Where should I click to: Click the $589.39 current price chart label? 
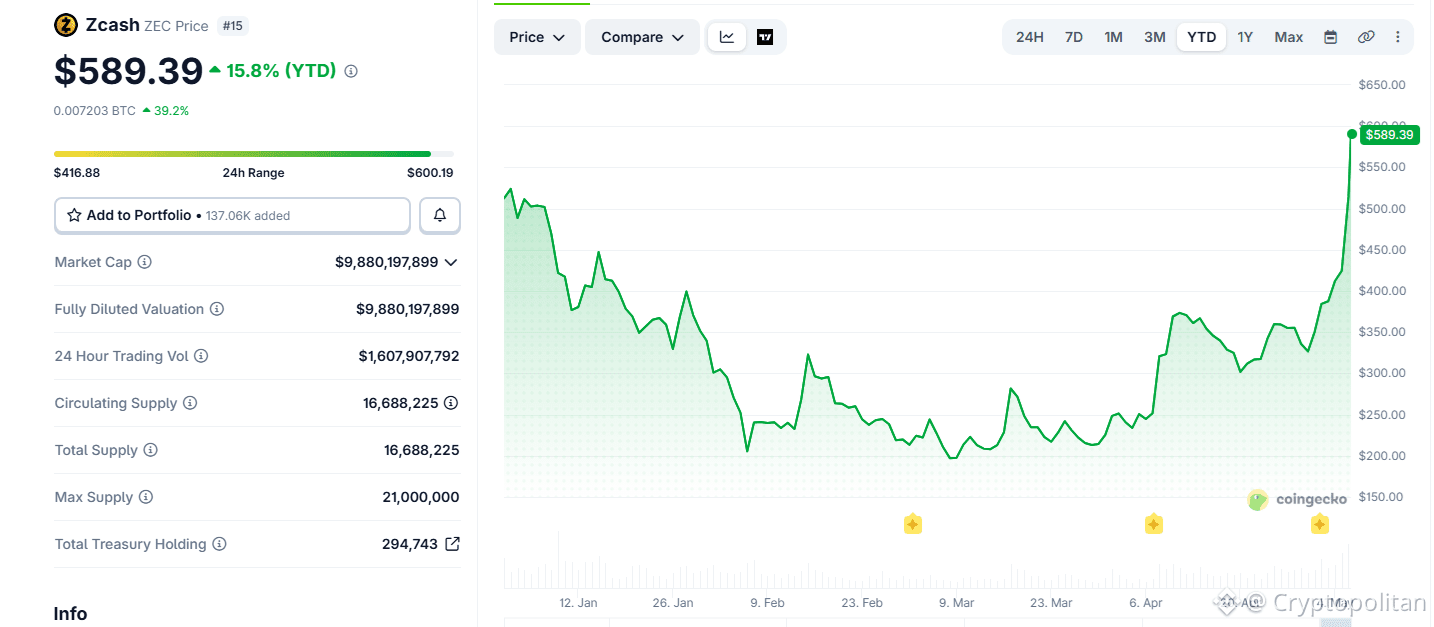click(1389, 134)
